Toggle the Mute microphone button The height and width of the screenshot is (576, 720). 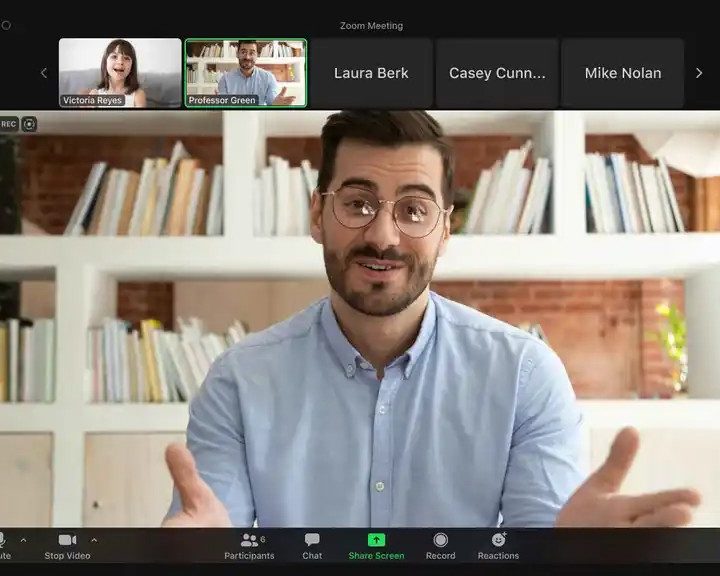tap(4, 546)
